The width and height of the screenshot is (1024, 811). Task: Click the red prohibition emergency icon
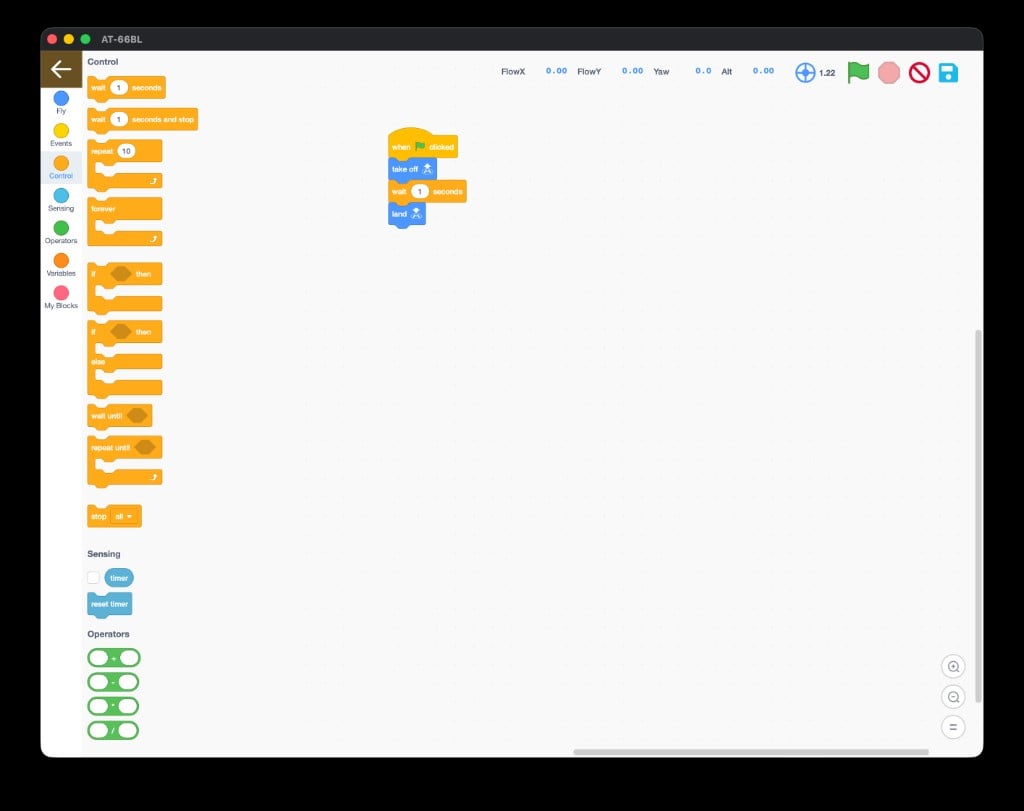coord(919,72)
